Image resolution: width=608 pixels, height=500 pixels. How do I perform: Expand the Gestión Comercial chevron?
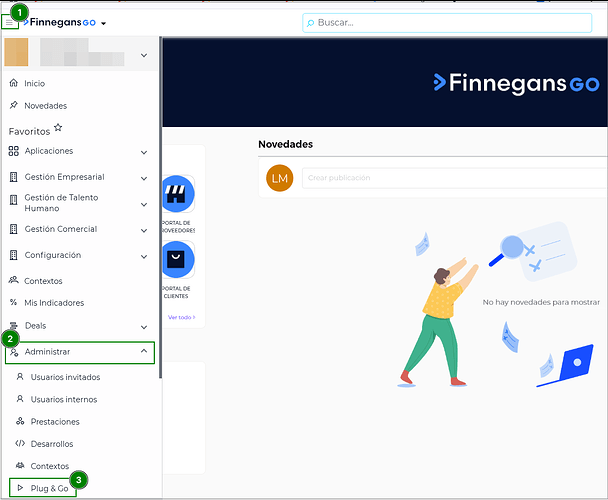(144, 230)
